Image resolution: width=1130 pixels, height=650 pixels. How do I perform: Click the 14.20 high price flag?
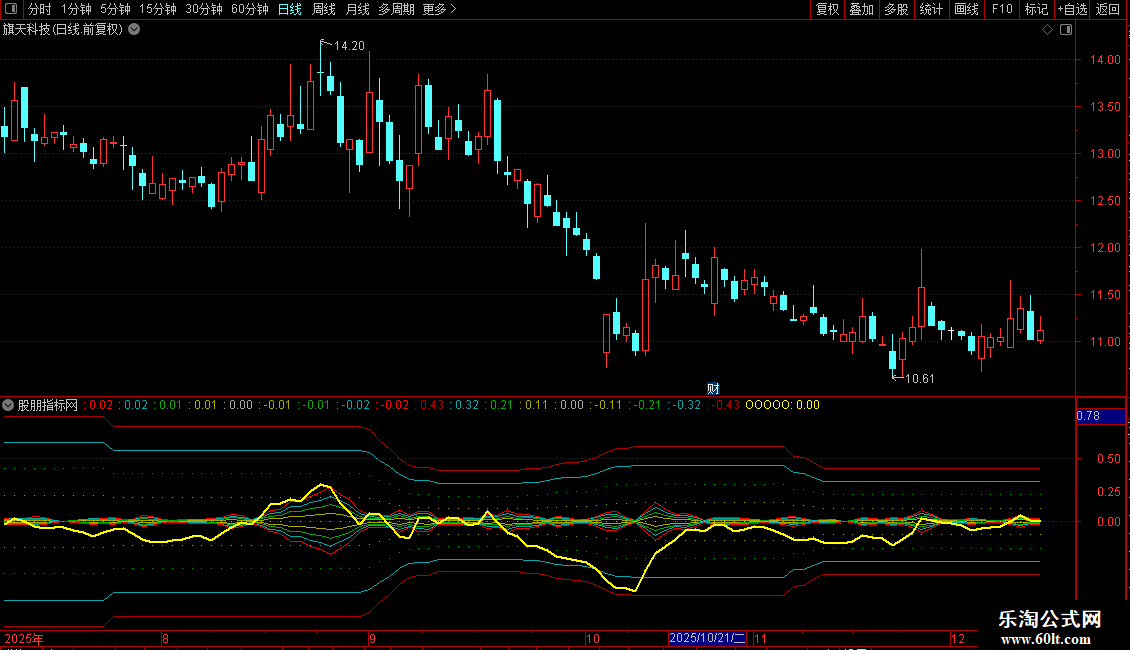click(348, 46)
